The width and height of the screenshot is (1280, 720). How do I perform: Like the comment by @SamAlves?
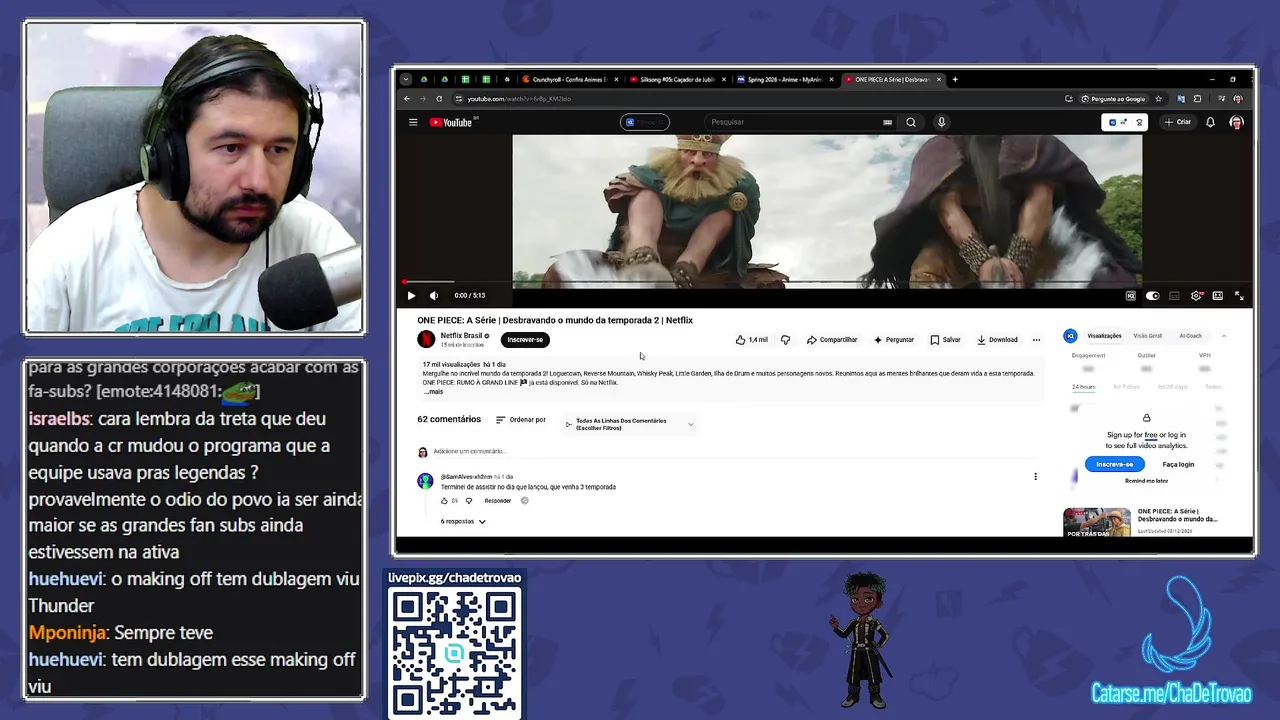pyautogui.click(x=445, y=501)
